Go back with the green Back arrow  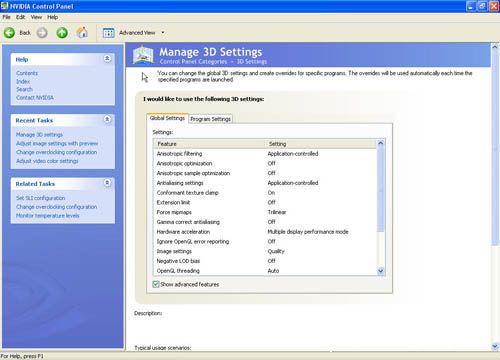point(9,33)
